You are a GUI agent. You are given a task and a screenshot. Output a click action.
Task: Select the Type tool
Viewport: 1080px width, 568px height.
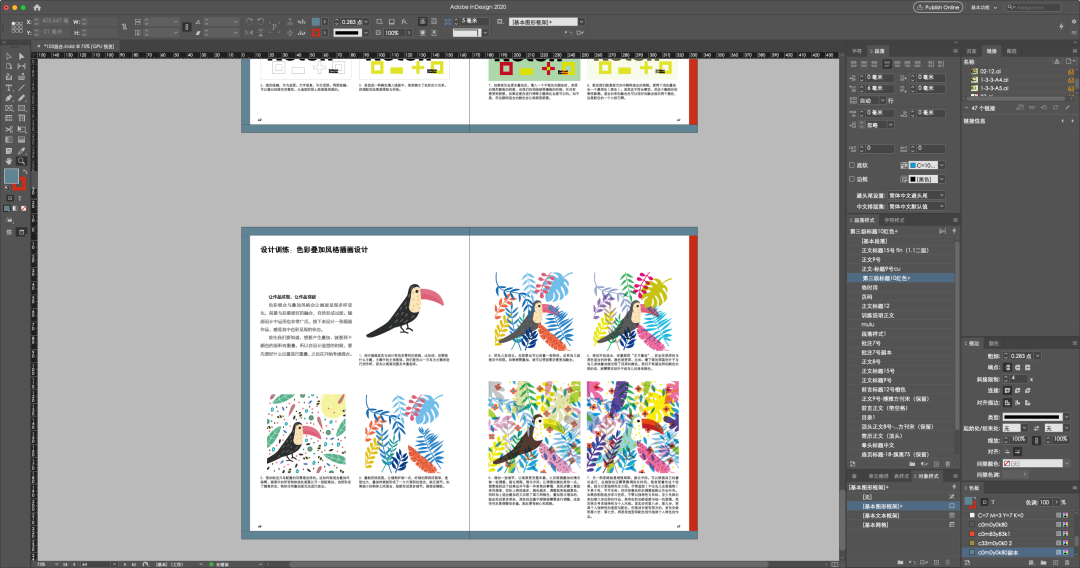[x=8, y=87]
